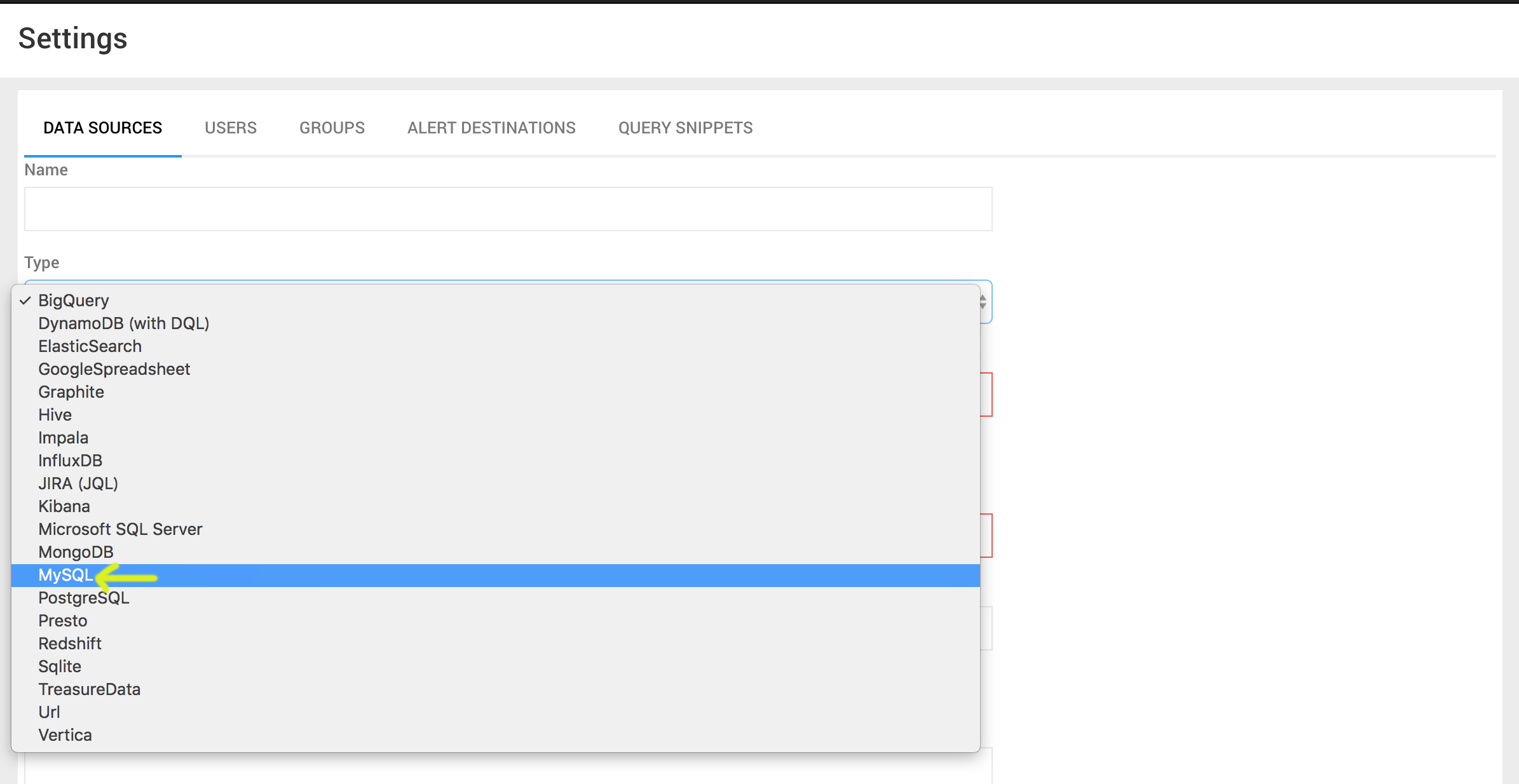Viewport: 1519px width, 784px height.
Task: Choose TreasureData from the type options
Action: pos(89,689)
